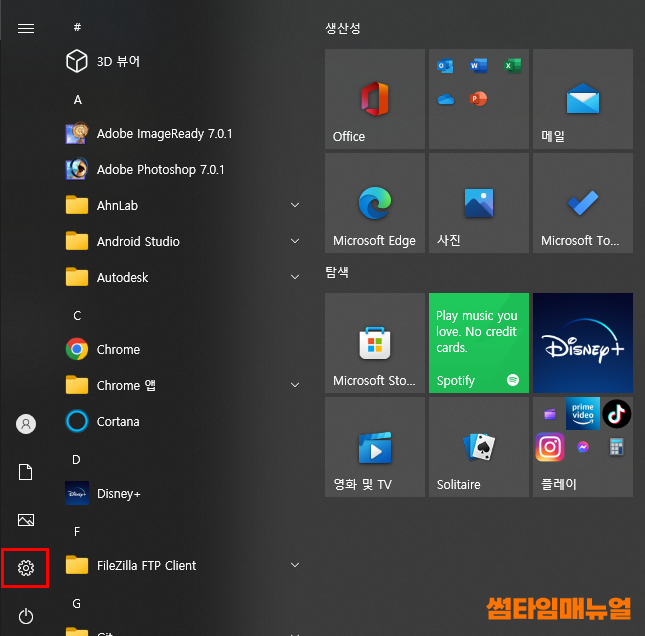Open Word in the Office apps tile
Viewport: 645px width, 636px height.
(x=478, y=66)
